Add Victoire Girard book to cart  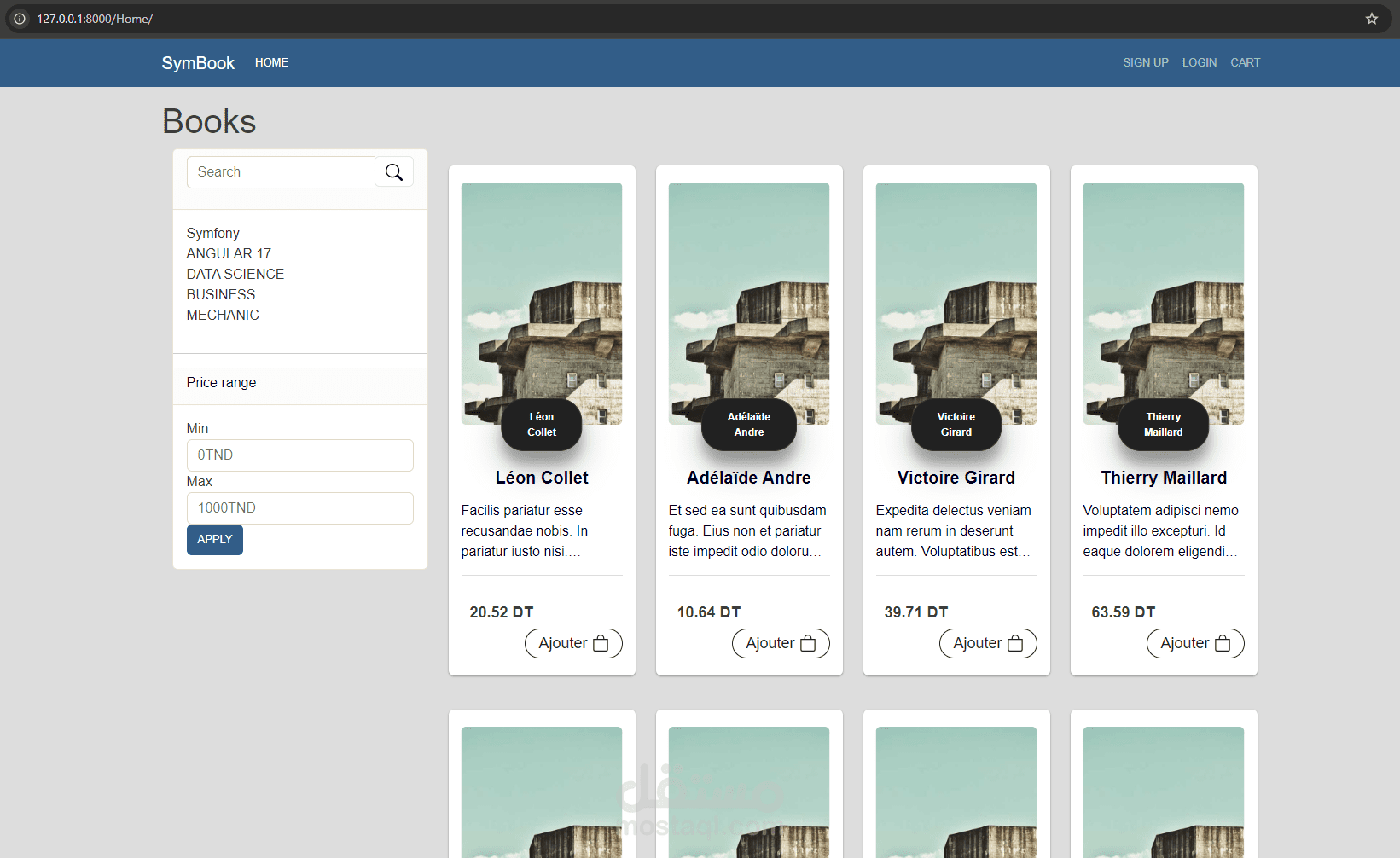pos(988,643)
